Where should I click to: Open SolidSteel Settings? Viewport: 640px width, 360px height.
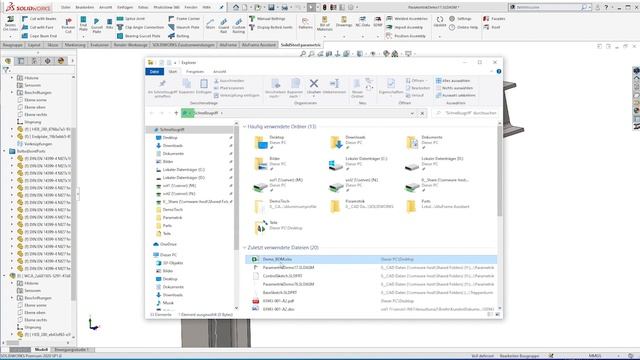(x=460, y=19)
